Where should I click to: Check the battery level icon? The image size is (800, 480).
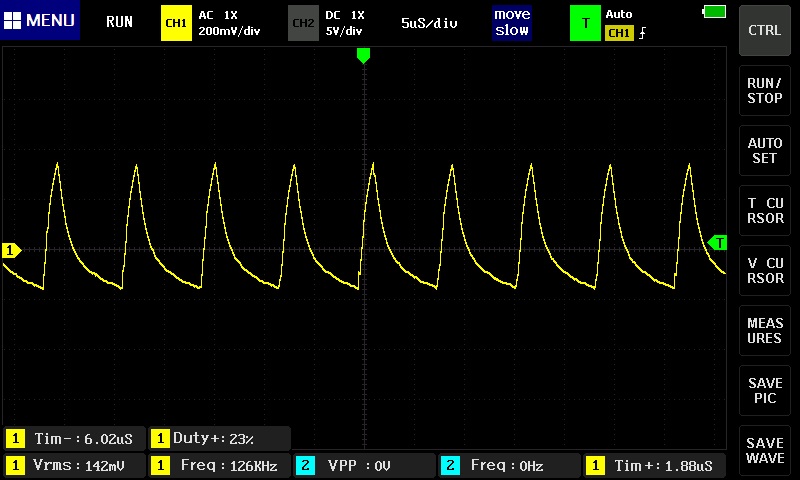coord(714,11)
